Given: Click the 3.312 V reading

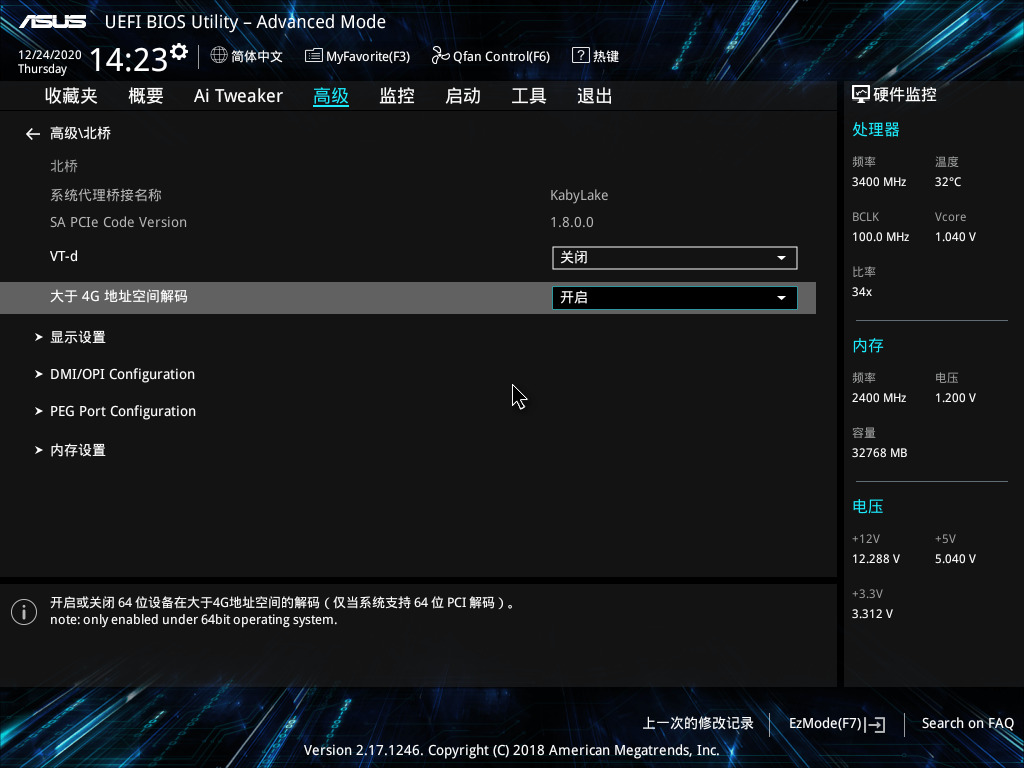Looking at the screenshot, I should (872, 614).
